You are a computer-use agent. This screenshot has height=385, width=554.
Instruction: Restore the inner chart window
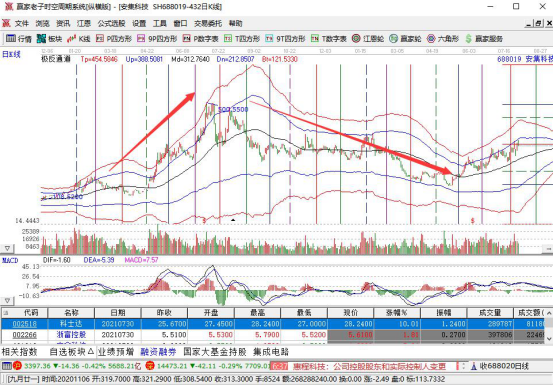pyautogui.click(x=538, y=24)
